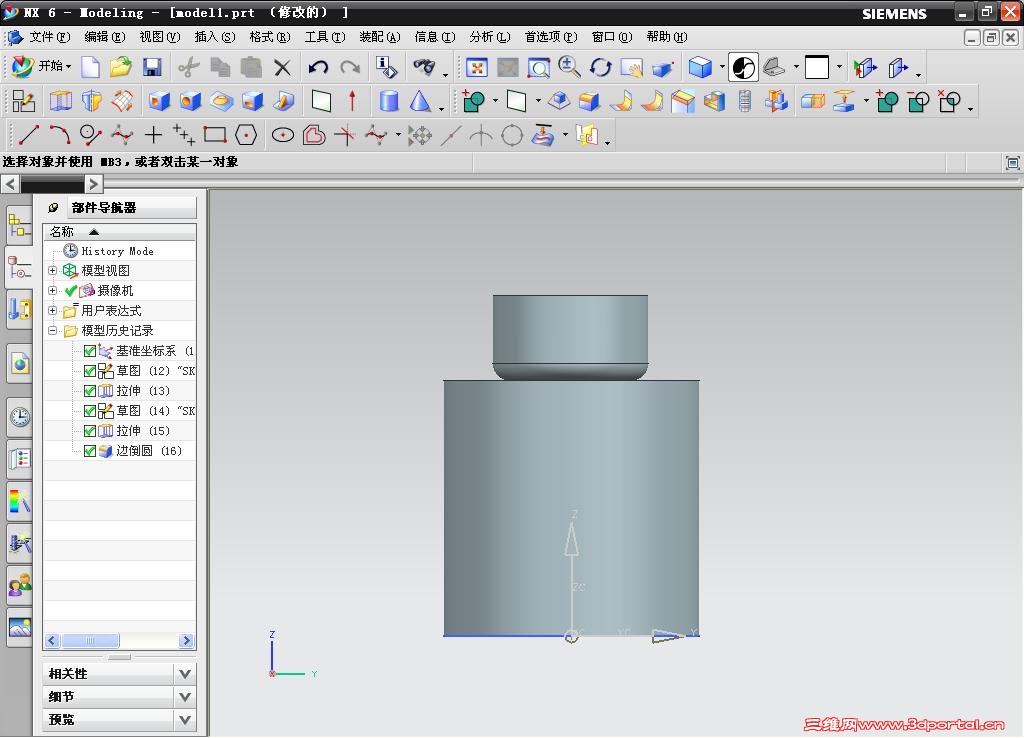Image resolution: width=1024 pixels, height=738 pixels.
Task: Activate the Rotate view tool
Action: click(x=601, y=68)
